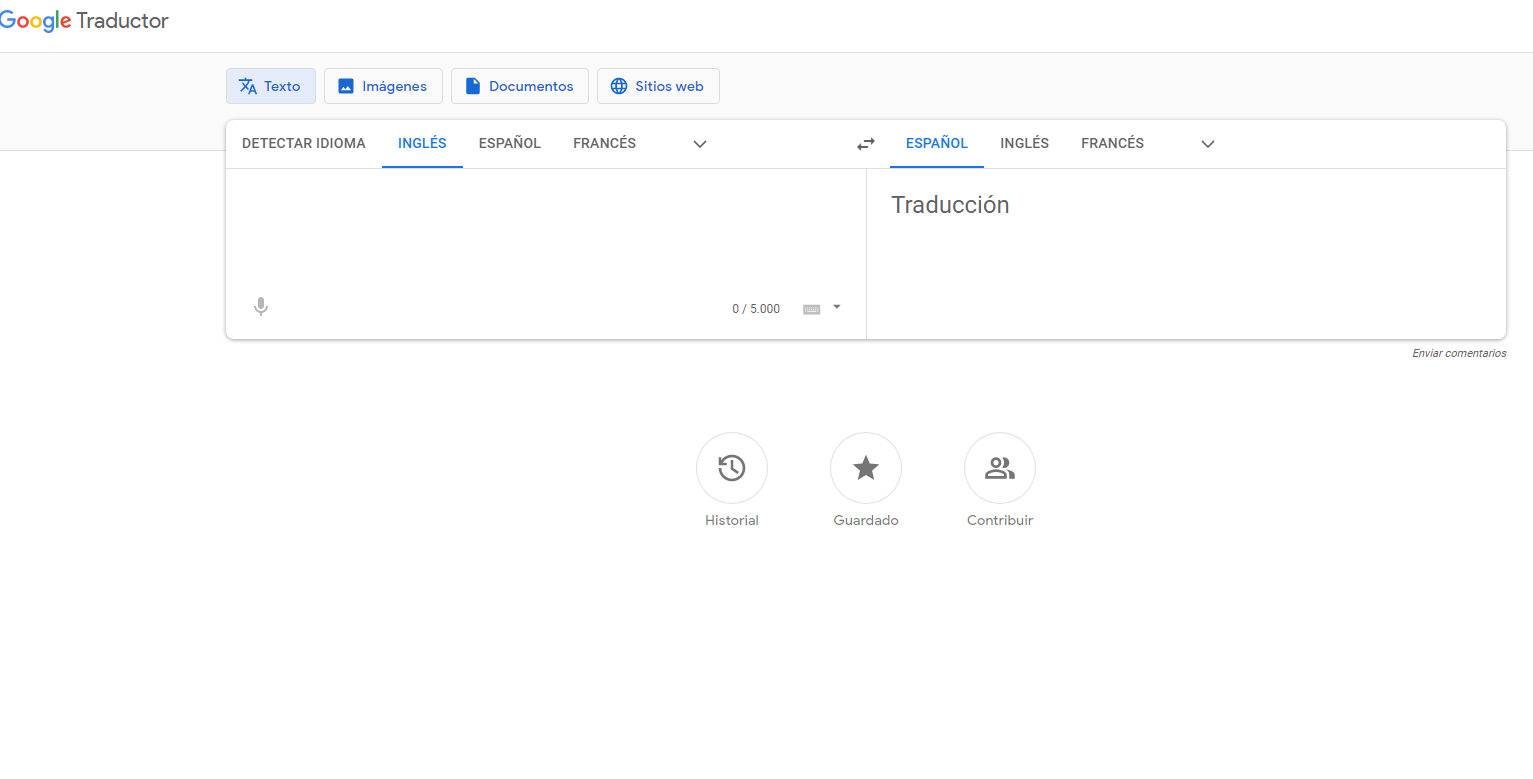Choose Inglés as the source language
Viewport: 1533px width, 779px height.
(422, 143)
